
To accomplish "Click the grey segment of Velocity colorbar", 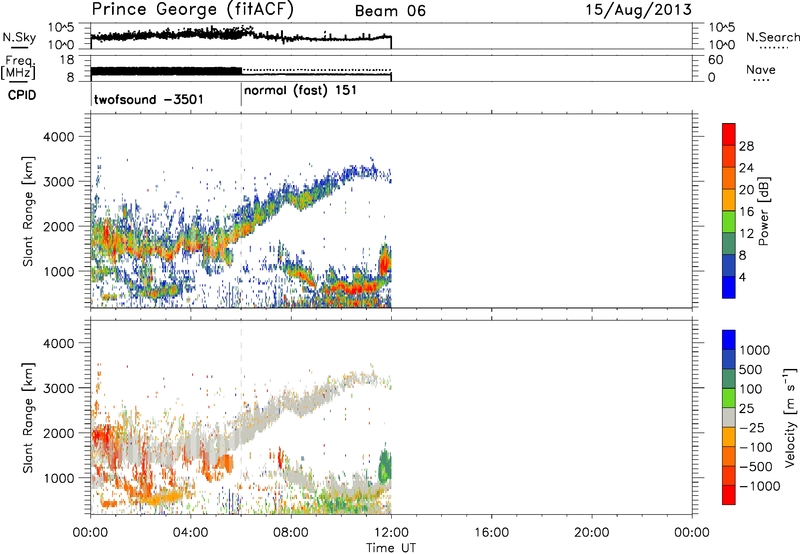I will [x=729, y=417].
